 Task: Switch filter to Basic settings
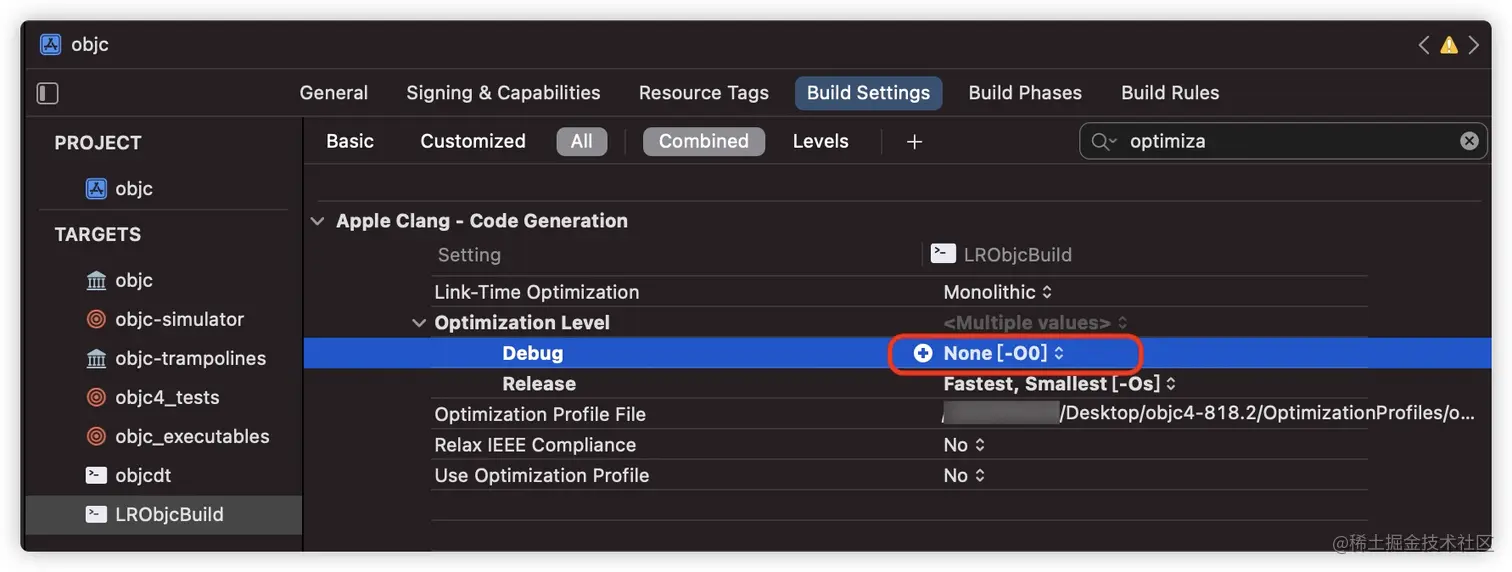[x=350, y=142]
